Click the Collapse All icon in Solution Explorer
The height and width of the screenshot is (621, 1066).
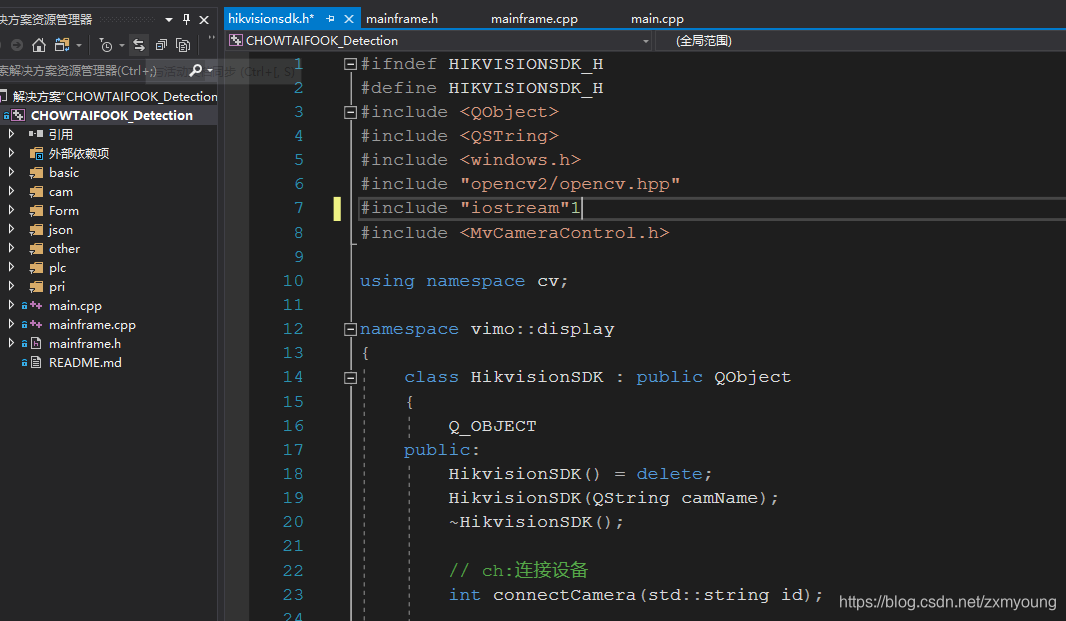(x=162, y=45)
